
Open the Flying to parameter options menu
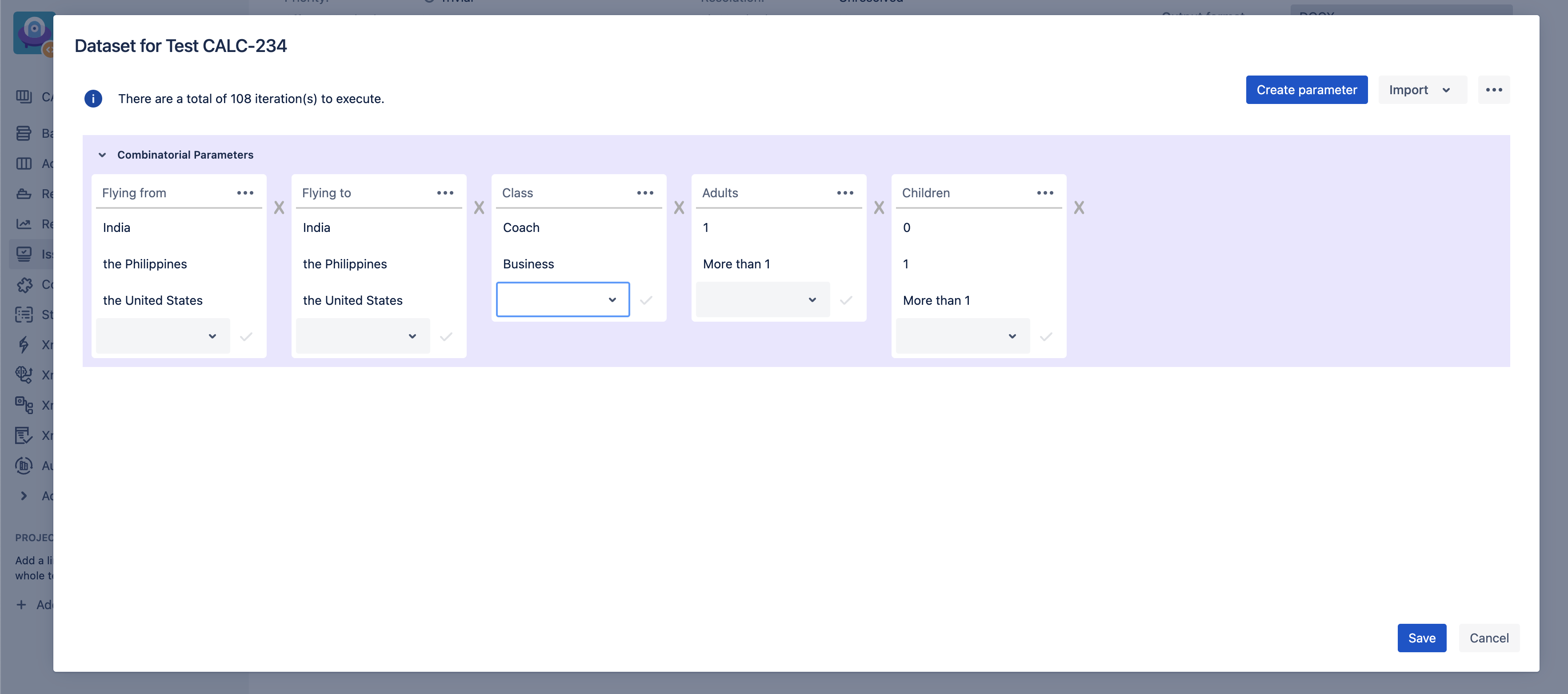[445, 193]
